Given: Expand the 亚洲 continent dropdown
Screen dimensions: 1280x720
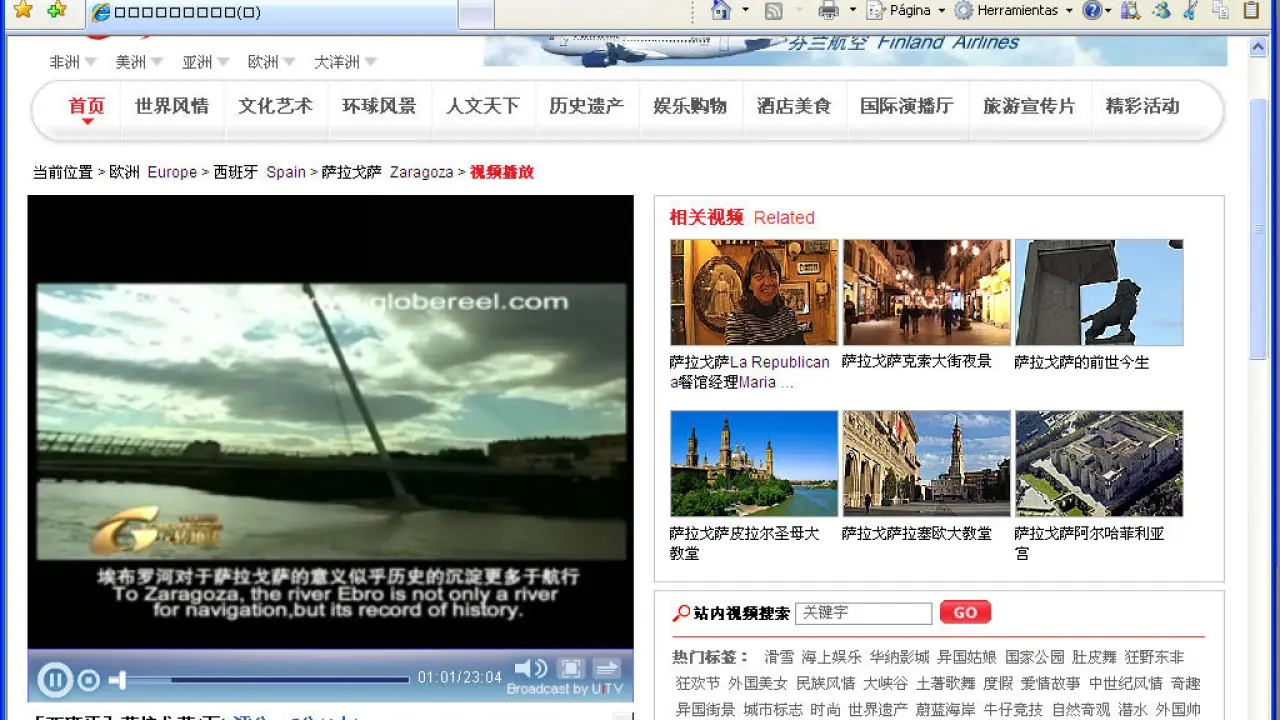Looking at the screenshot, I should click(206, 62).
